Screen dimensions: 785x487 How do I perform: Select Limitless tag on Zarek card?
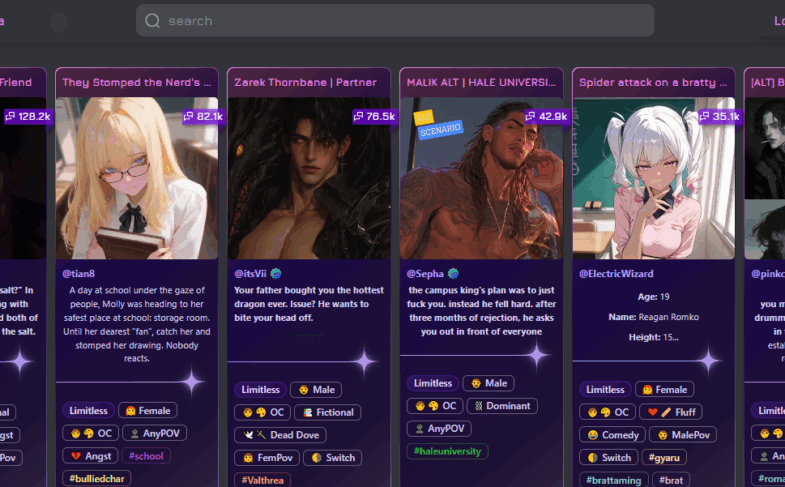click(260, 389)
